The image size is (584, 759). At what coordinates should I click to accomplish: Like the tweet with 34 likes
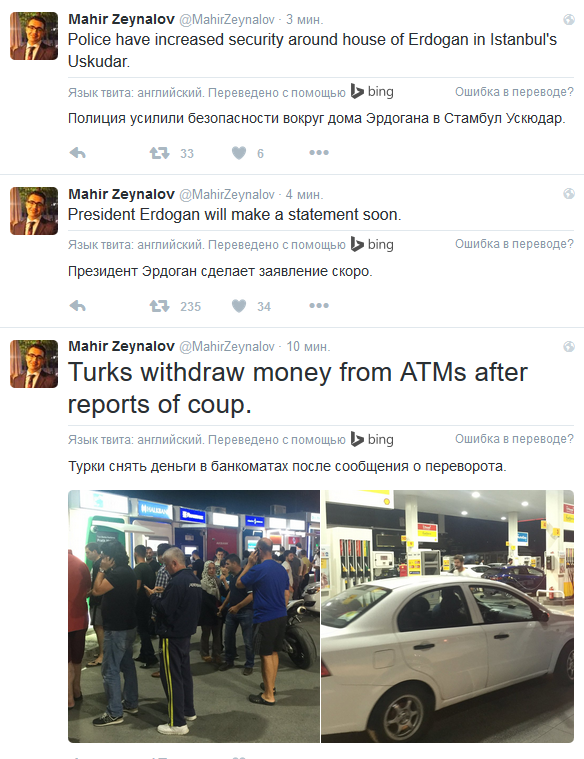[x=239, y=306]
